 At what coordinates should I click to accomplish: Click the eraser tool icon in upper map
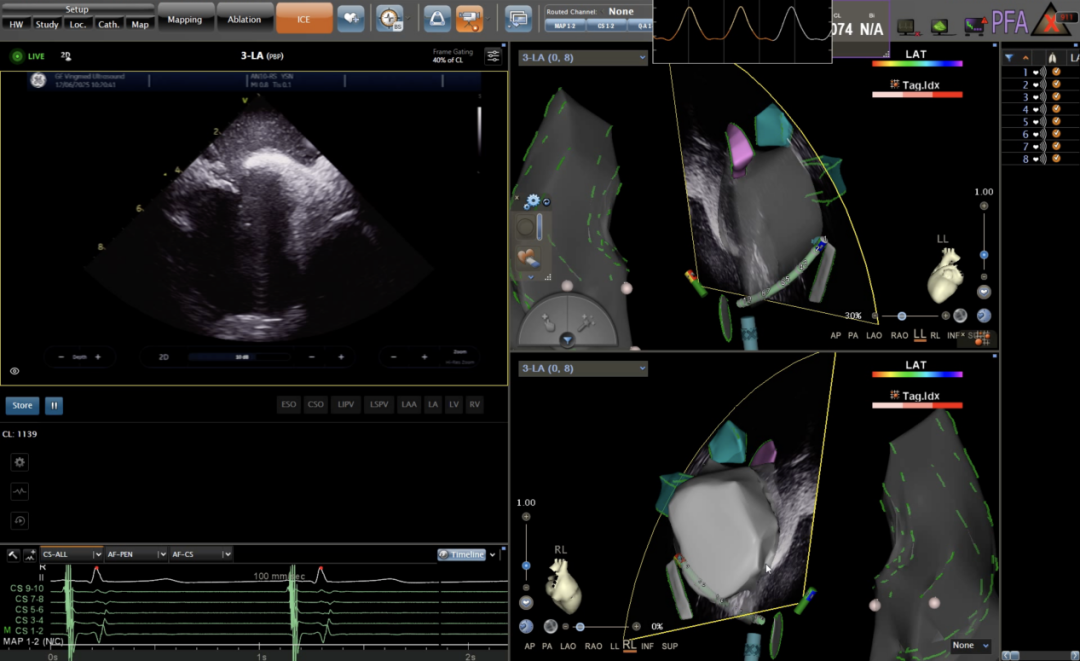528,258
